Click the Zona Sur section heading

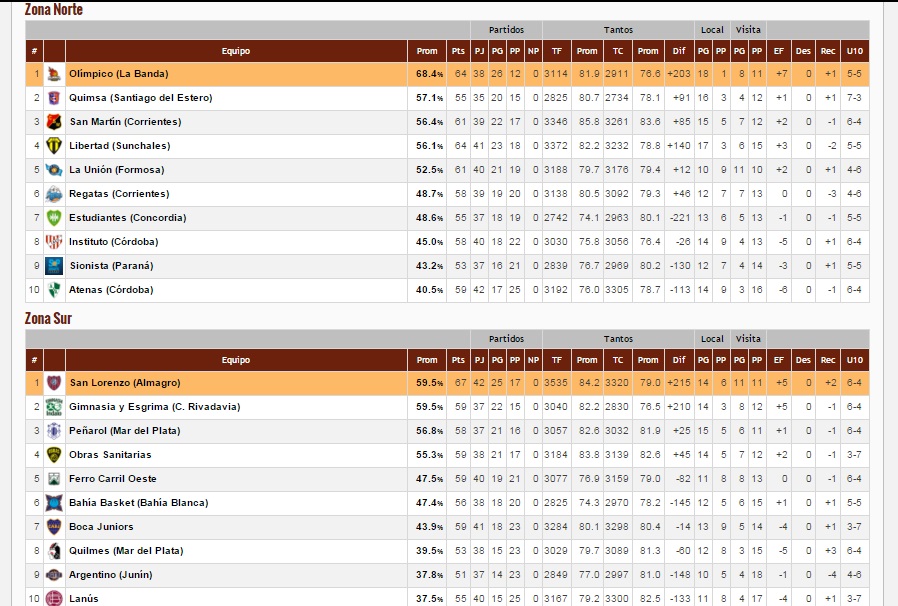(48, 319)
